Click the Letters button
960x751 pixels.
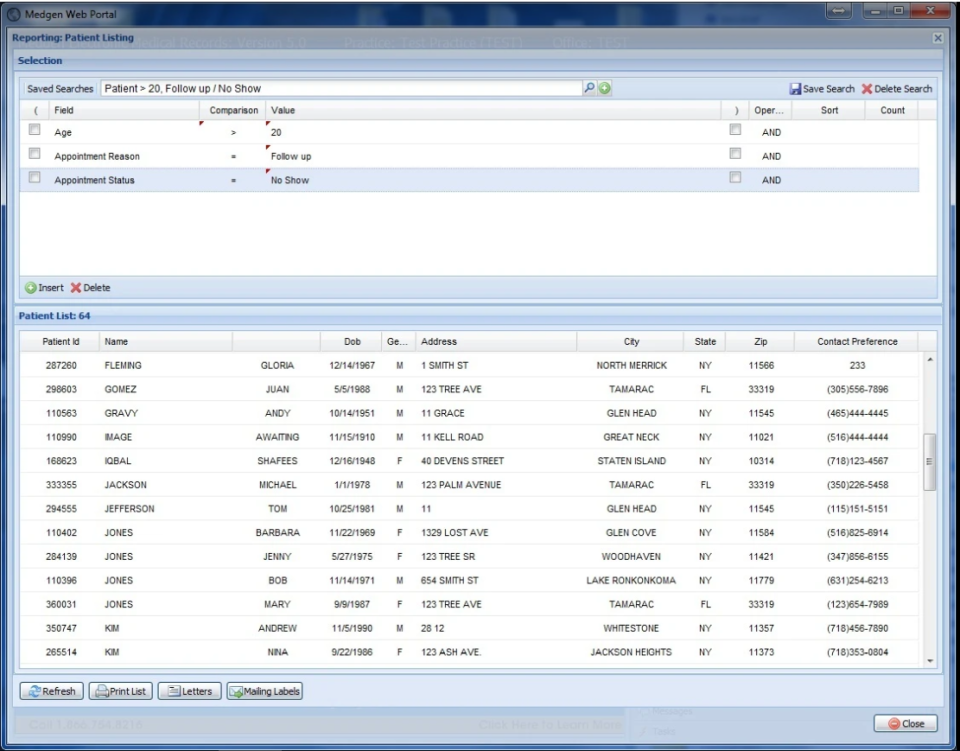click(x=188, y=690)
